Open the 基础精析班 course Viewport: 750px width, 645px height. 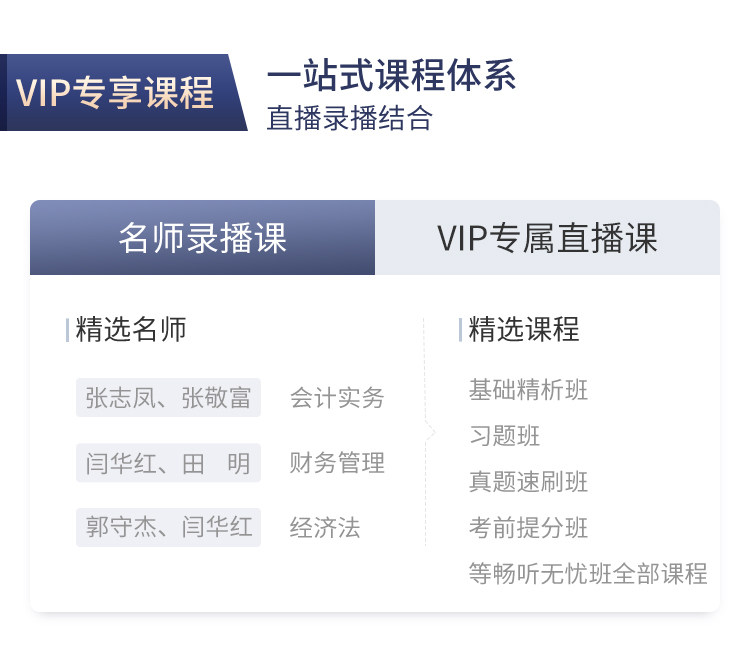click(x=528, y=390)
